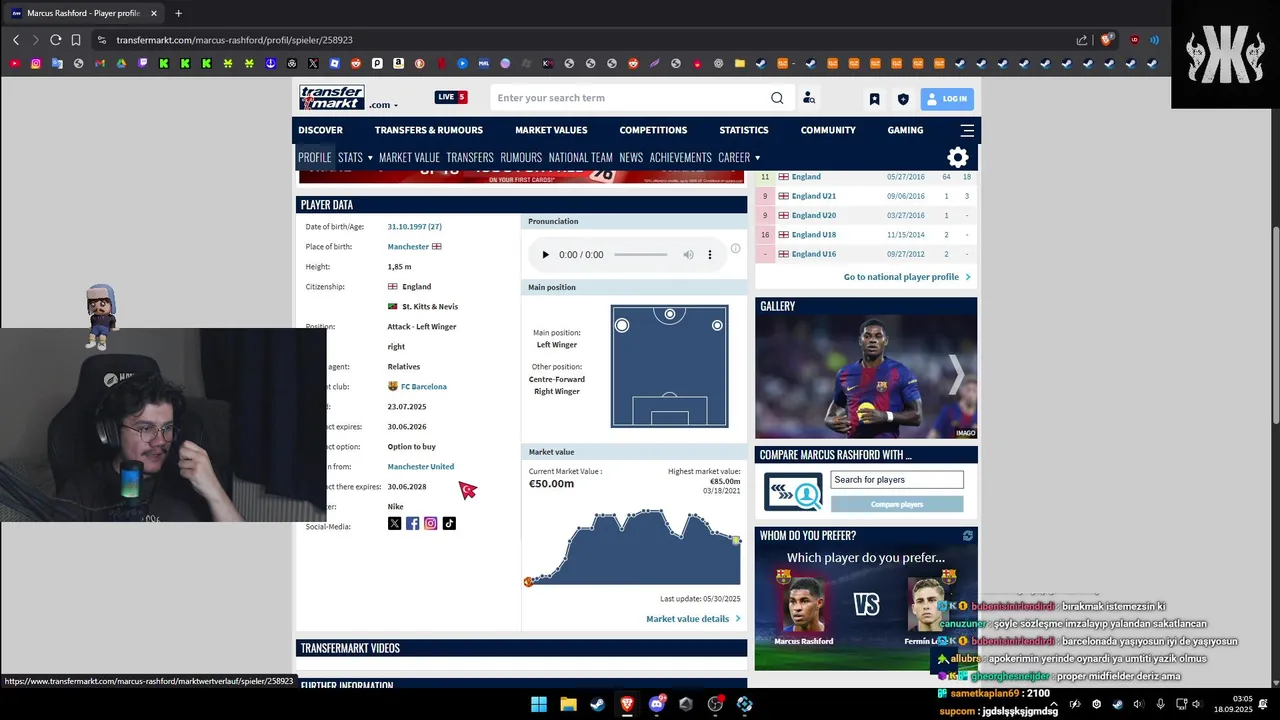Expand the CAREER dropdown
The image size is (1280, 720).
point(739,157)
